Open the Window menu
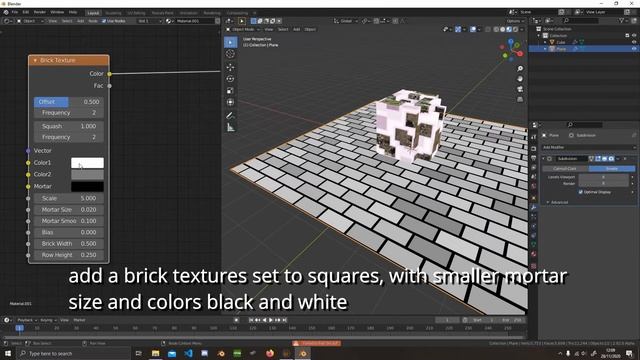640x360 pixels. click(x=57, y=12)
